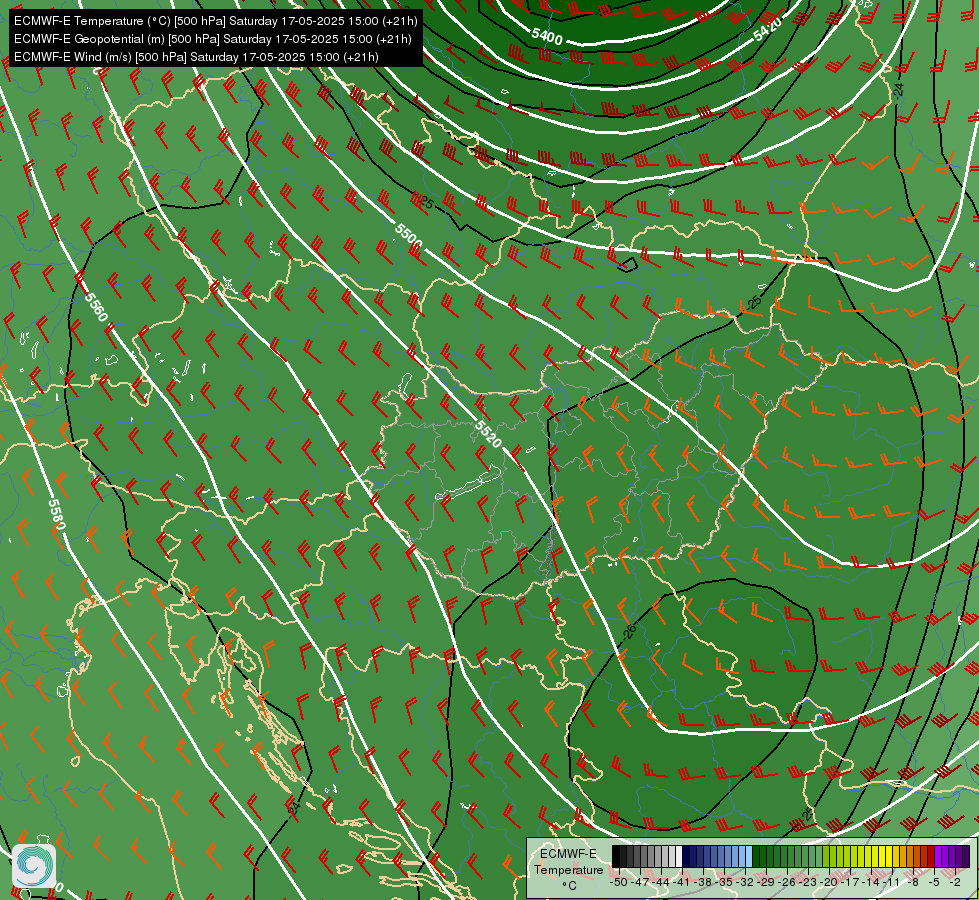Select the ECMWF-E Geopotential 500 hPa title line
This screenshot has height=900, width=979.
pyautogui.click(x=212, y=39)
